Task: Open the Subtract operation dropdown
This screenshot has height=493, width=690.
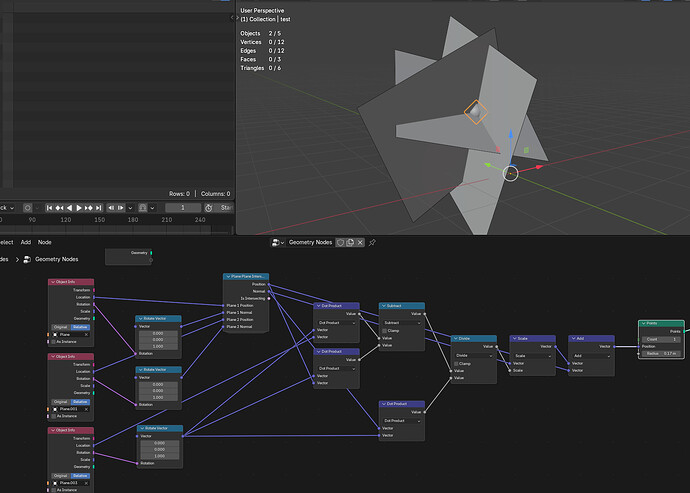Action: (402, 323)
